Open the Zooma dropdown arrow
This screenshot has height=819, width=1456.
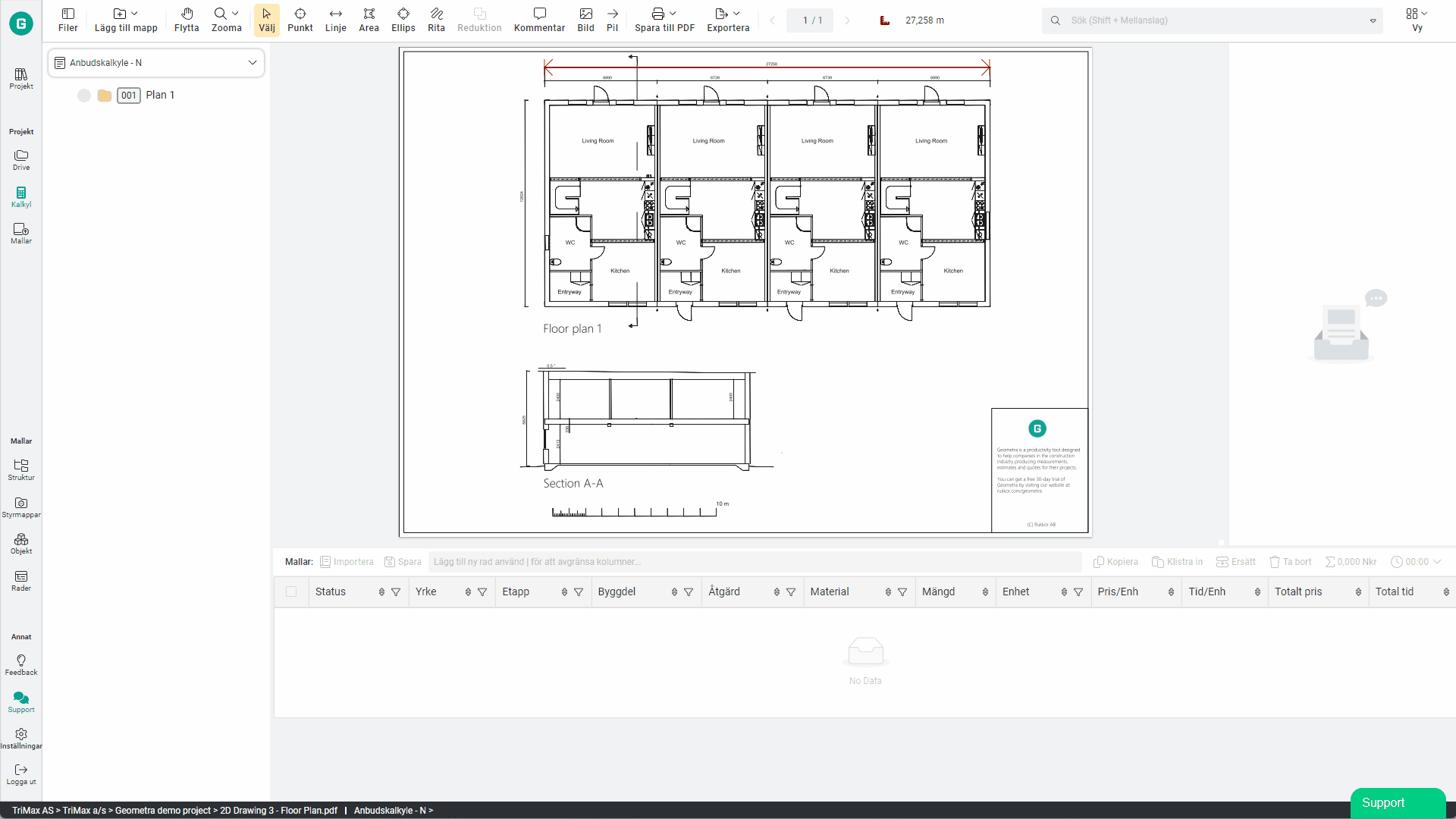(235, 14)
